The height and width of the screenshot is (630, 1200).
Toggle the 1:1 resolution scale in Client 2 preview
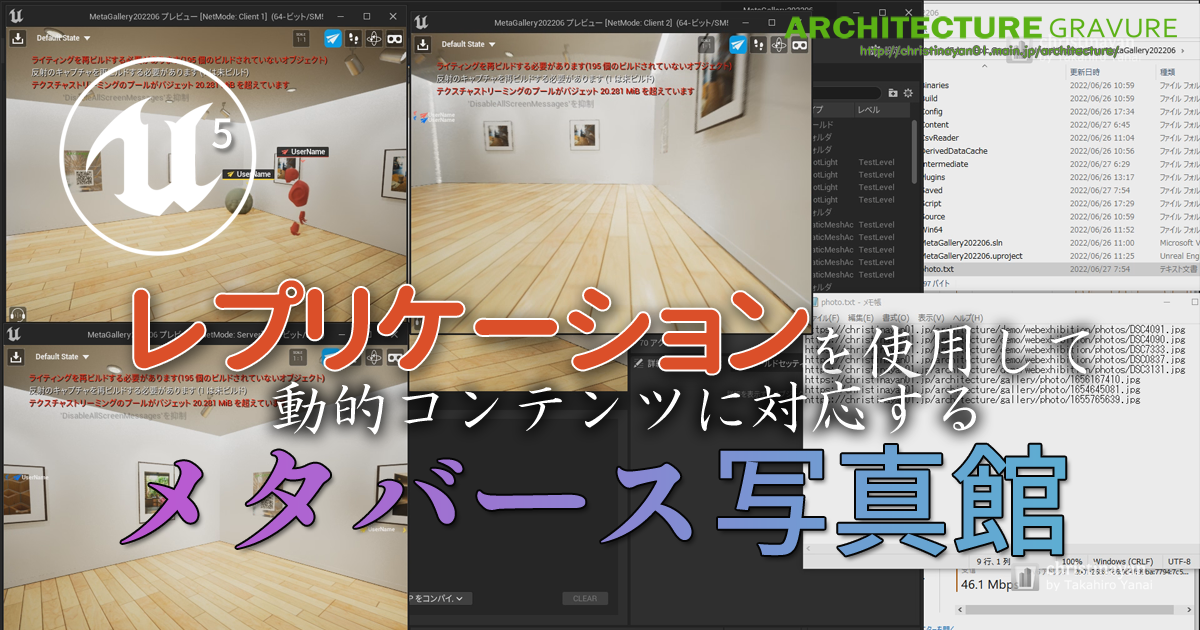[706, 44]
